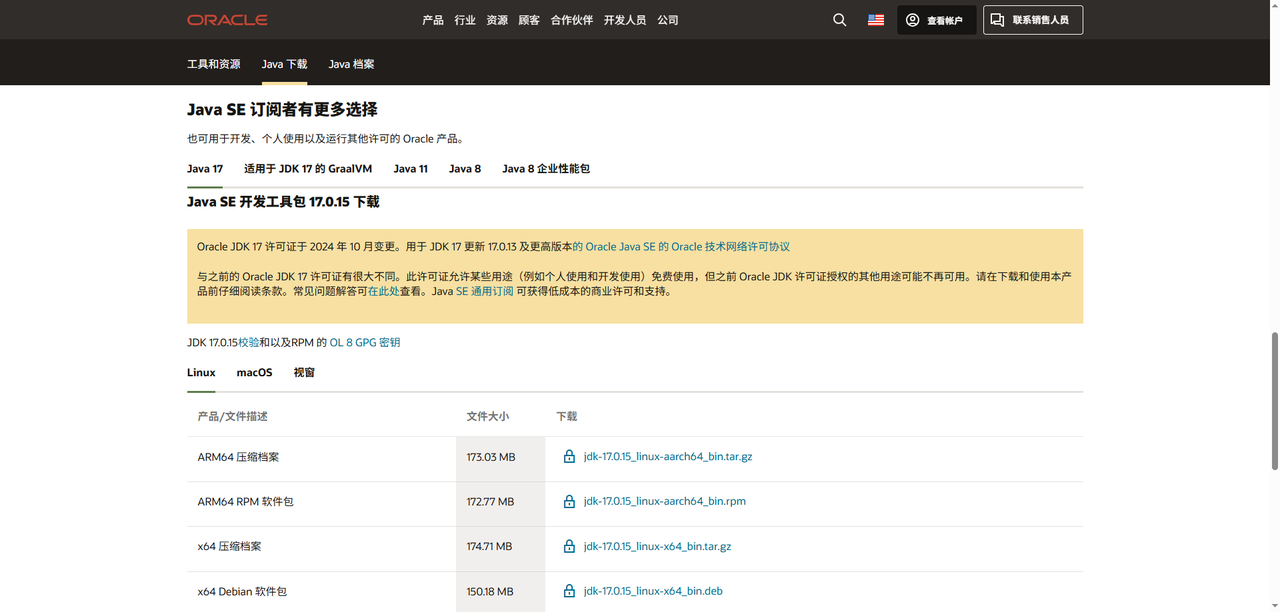Open the search magnifier icon
This screenshot has width=1280, height=612.
click(840, 20)
